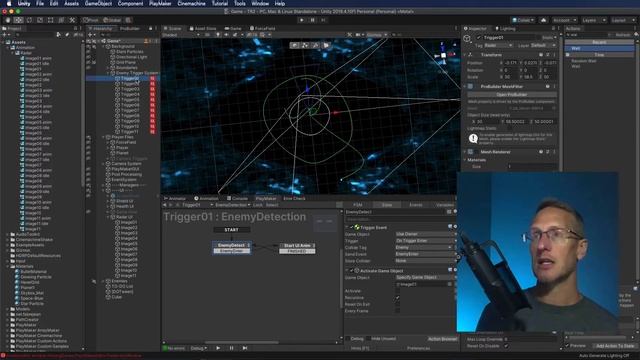Open the GameObject menu
The height and width of the screenshot is (360, 640).
[x=98, y=4]
